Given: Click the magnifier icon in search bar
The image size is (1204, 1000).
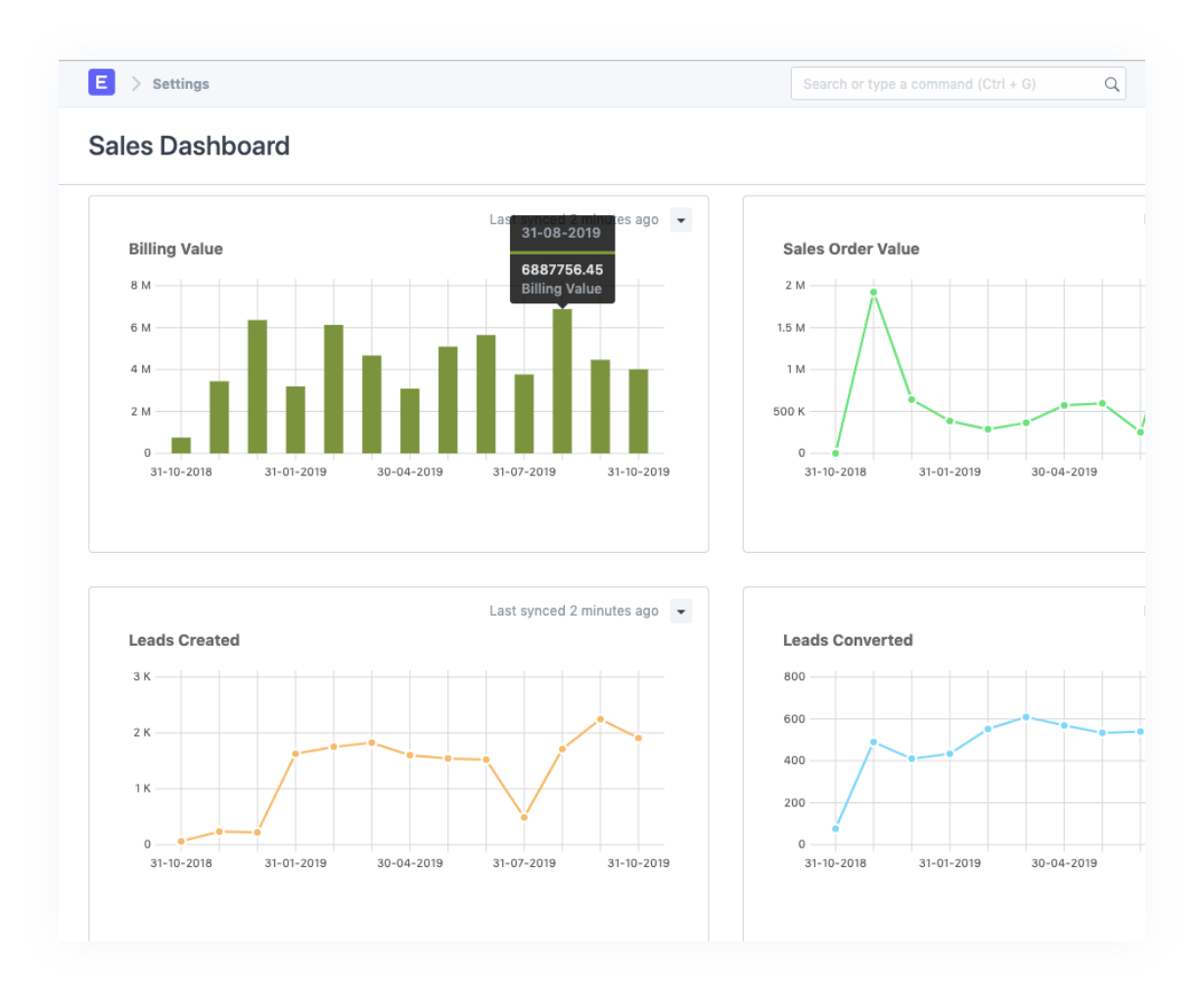Looking at the screenshot, I should tap(1111, 84).
